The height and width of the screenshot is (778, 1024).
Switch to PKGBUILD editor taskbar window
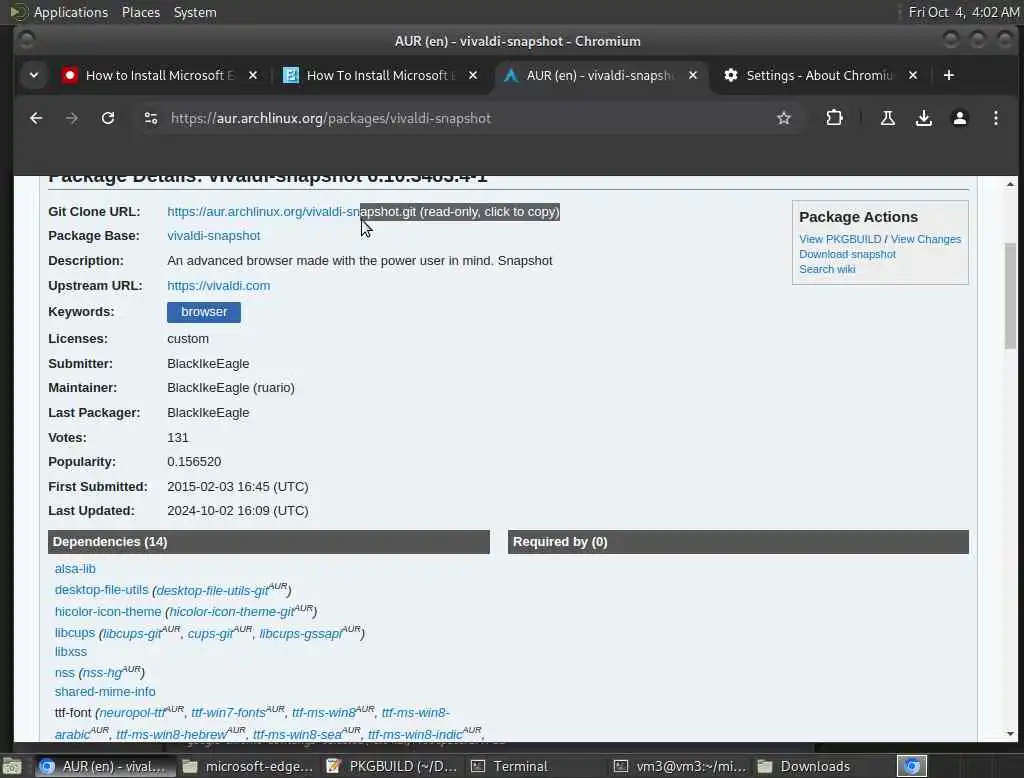tap(392, 766)
